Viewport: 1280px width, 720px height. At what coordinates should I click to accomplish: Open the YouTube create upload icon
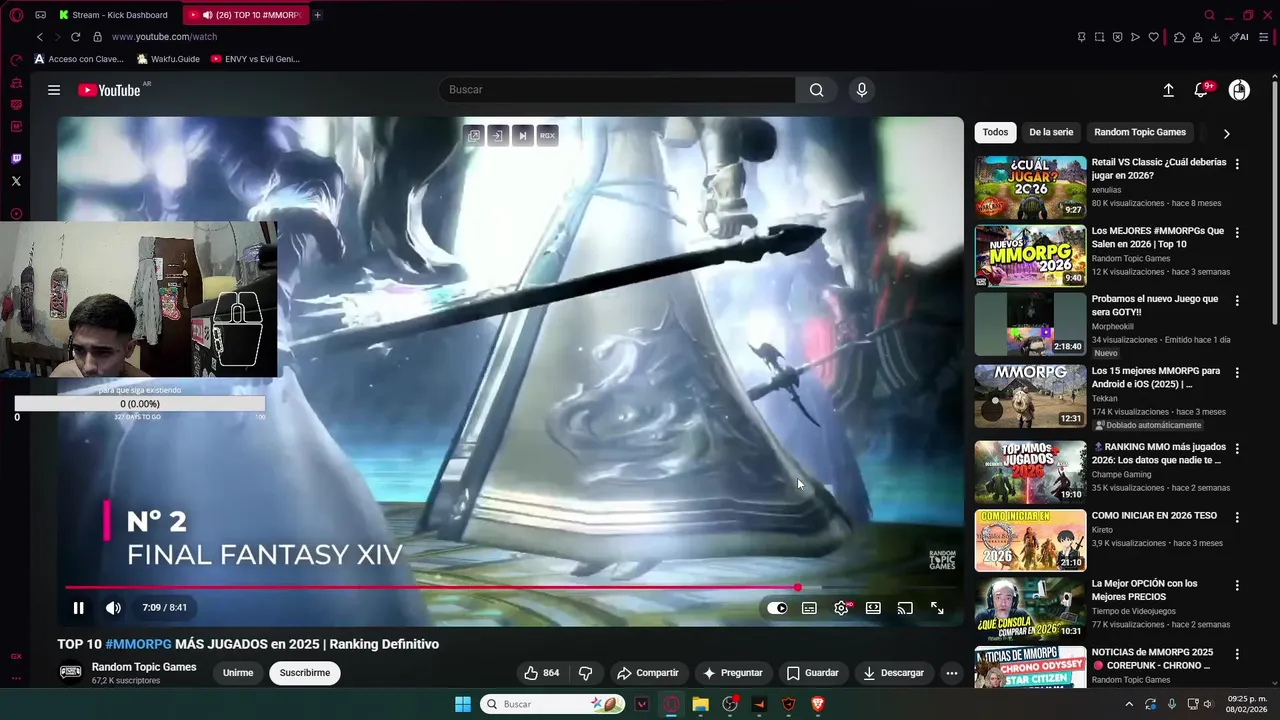(1168, 90)
